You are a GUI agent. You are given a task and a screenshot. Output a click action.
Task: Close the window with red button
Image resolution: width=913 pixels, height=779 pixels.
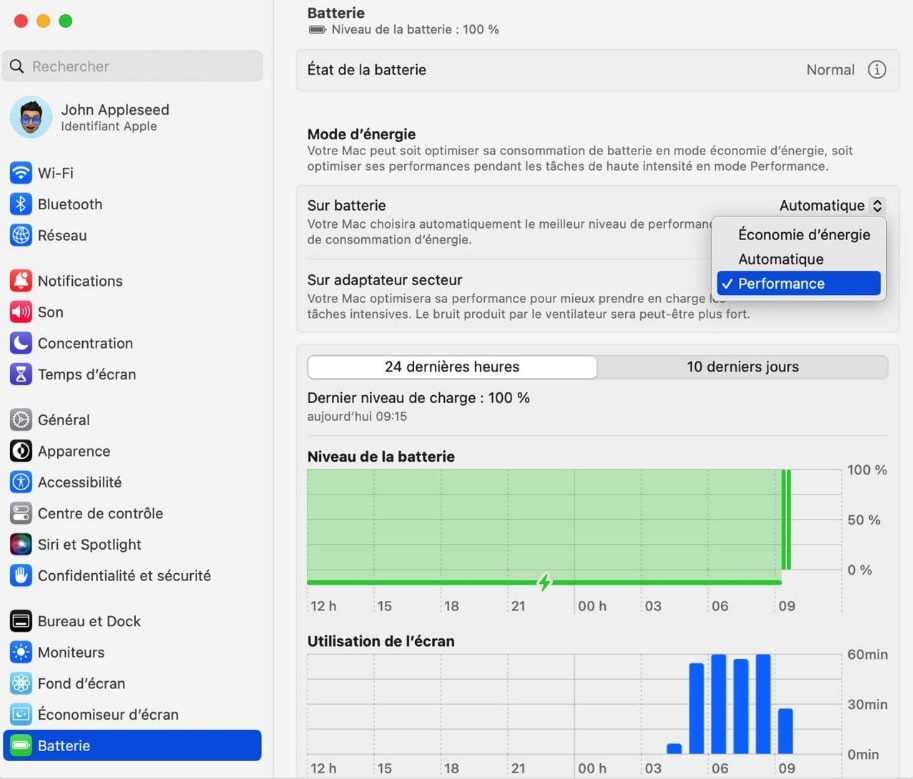click(x=21, y=21)
